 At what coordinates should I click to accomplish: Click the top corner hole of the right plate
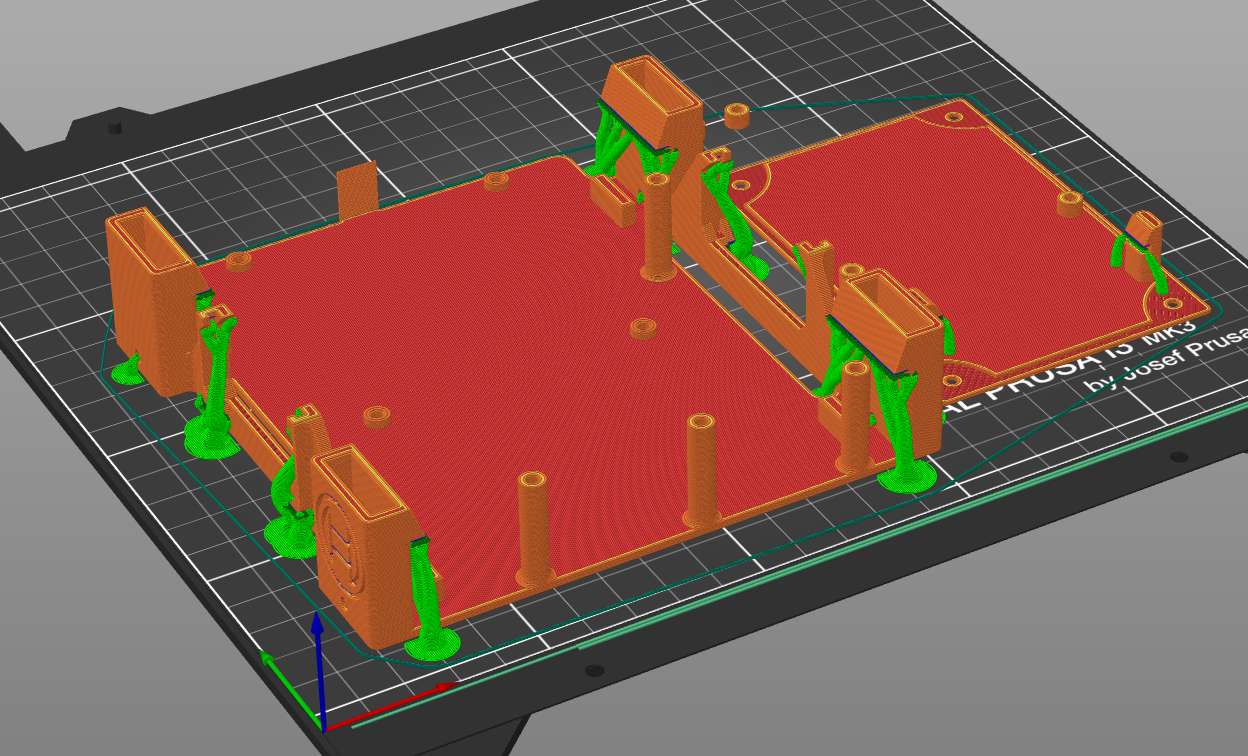point(955,117)
